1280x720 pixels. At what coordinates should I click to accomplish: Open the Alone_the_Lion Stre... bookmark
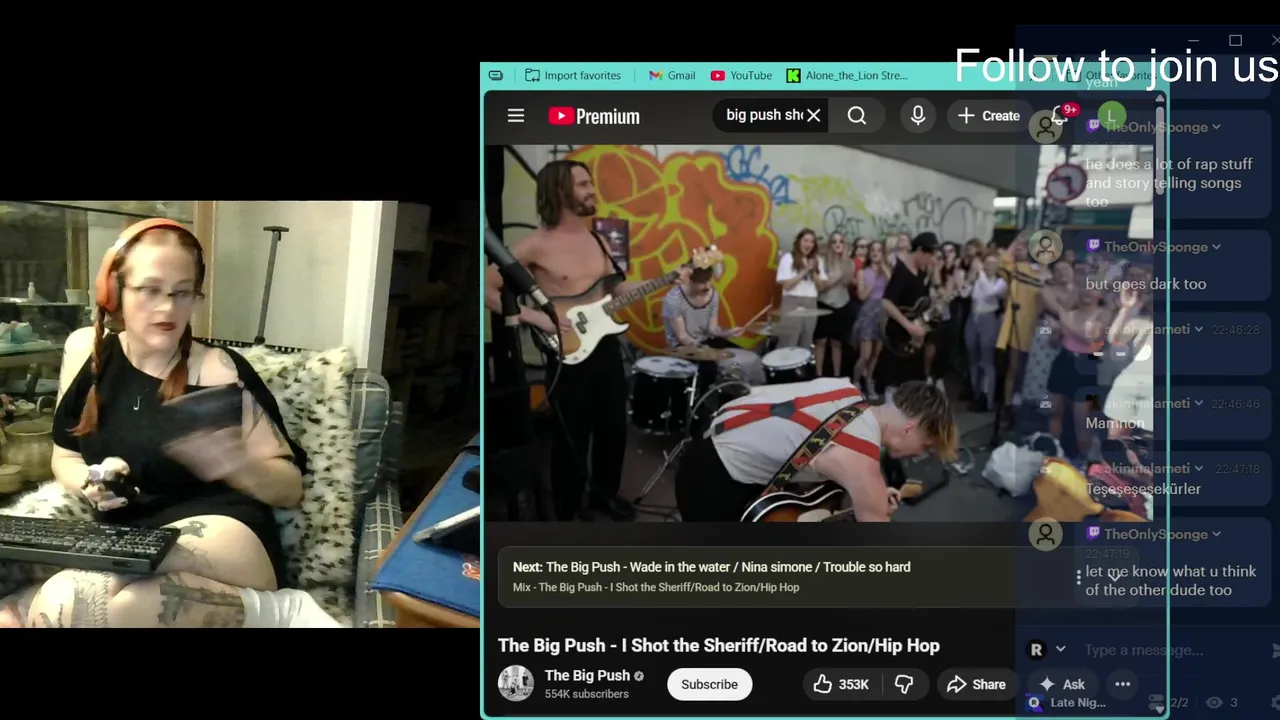847,75
